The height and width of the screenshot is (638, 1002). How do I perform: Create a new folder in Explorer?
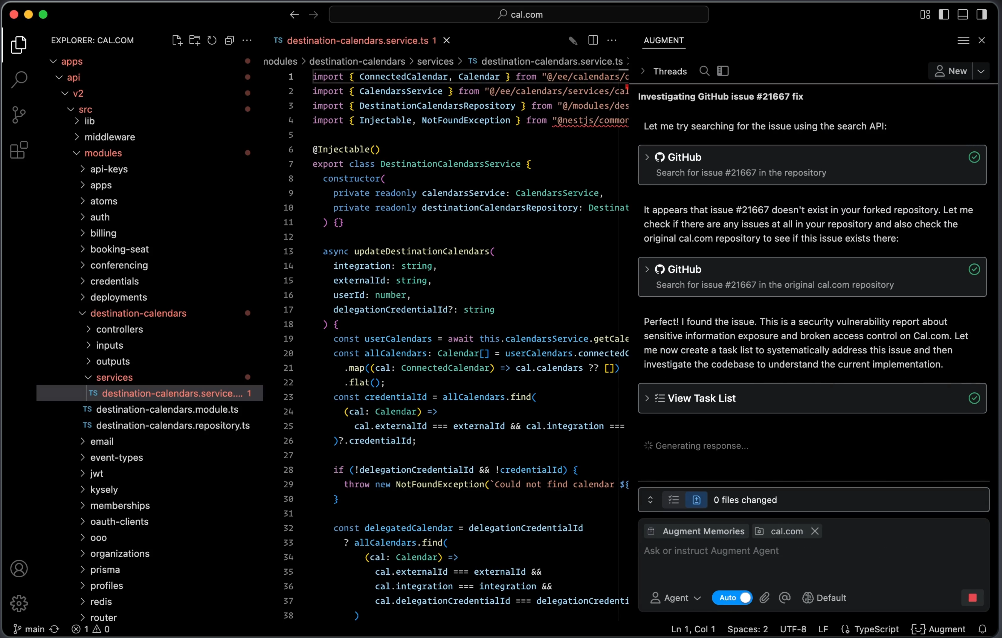[x=194, y=40]
